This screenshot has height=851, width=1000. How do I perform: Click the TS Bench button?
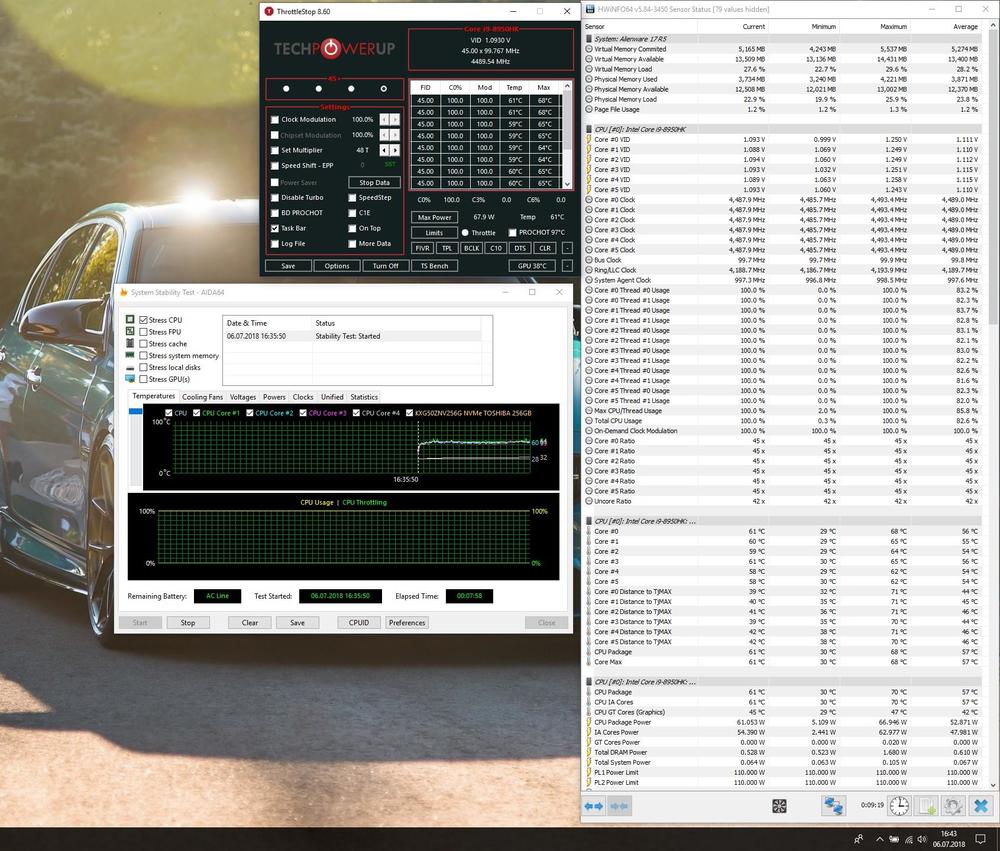(x=434, y=266)
